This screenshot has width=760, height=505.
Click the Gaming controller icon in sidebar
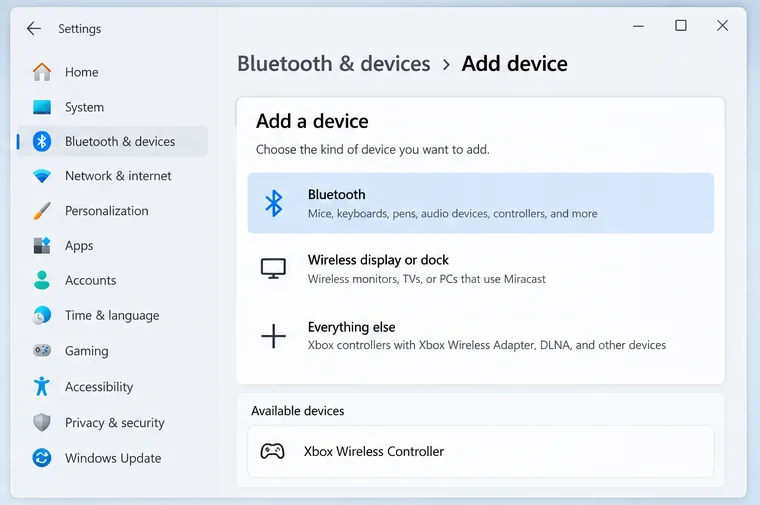click(x=42, y=350)
